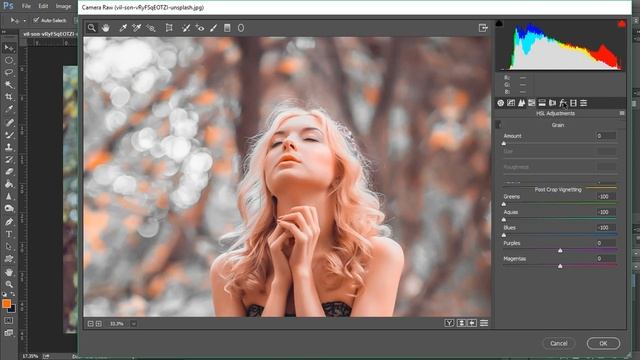Choose the Spot Removal tool

tap(186, 28)
